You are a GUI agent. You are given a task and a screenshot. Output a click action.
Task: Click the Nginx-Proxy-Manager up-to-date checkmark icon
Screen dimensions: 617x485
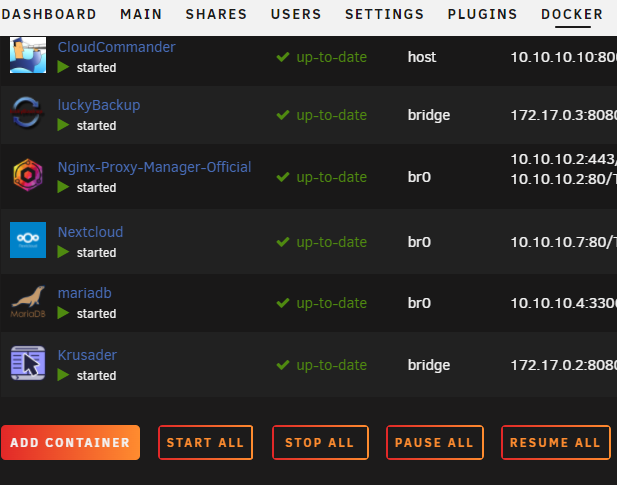283,177
